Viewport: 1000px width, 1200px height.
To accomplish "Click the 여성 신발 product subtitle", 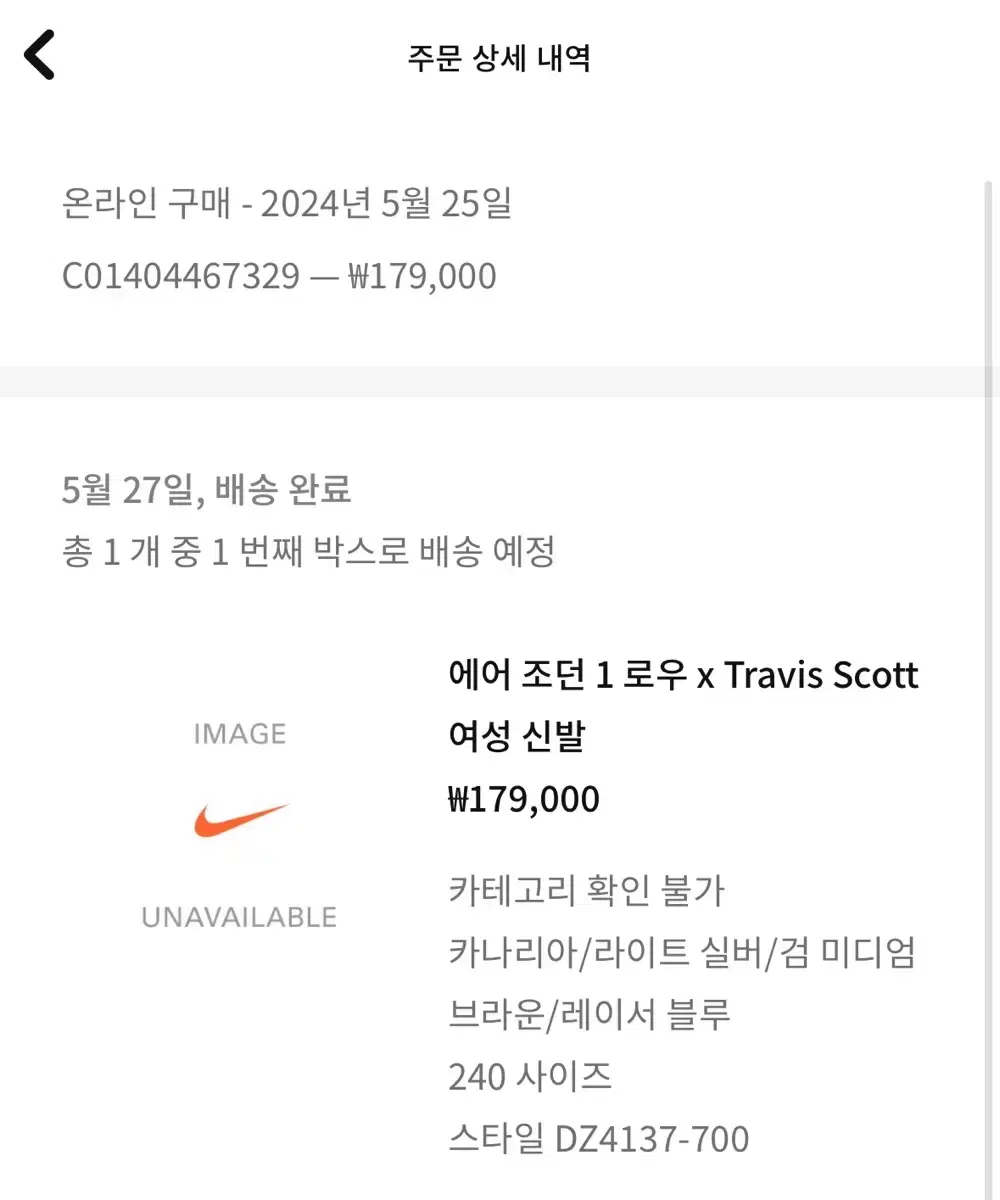I will [x=516, y=738].
